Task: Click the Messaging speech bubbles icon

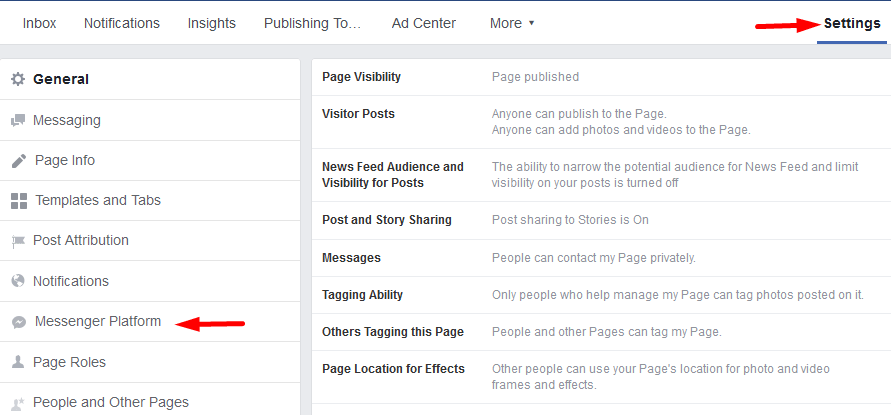Action: pos(18,121)
